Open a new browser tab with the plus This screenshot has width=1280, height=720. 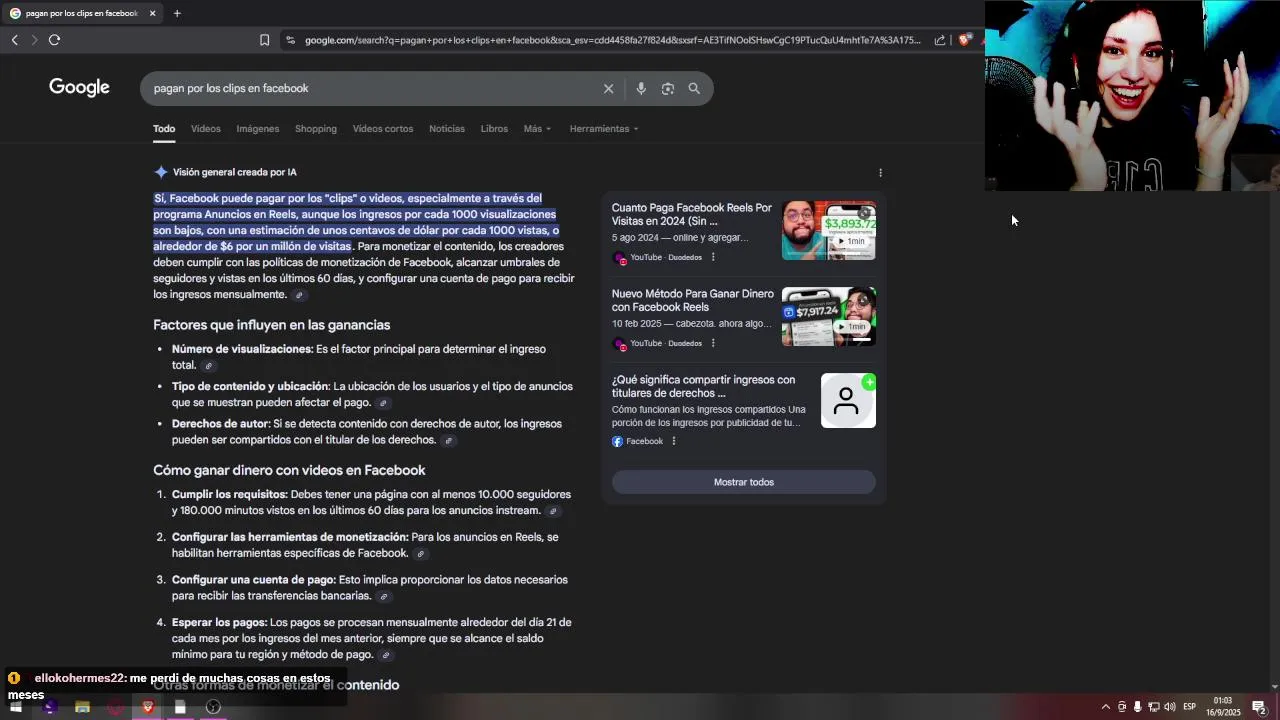point(177,13)
